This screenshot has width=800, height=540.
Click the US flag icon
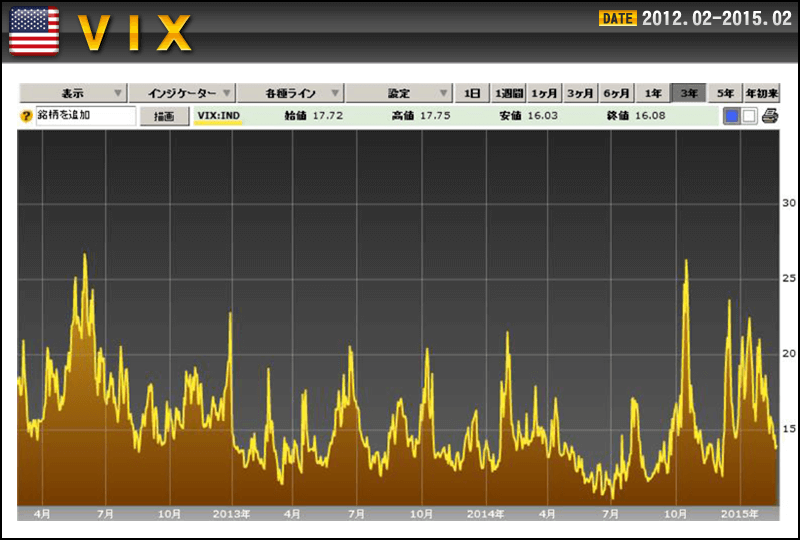[x=34, y=31]
